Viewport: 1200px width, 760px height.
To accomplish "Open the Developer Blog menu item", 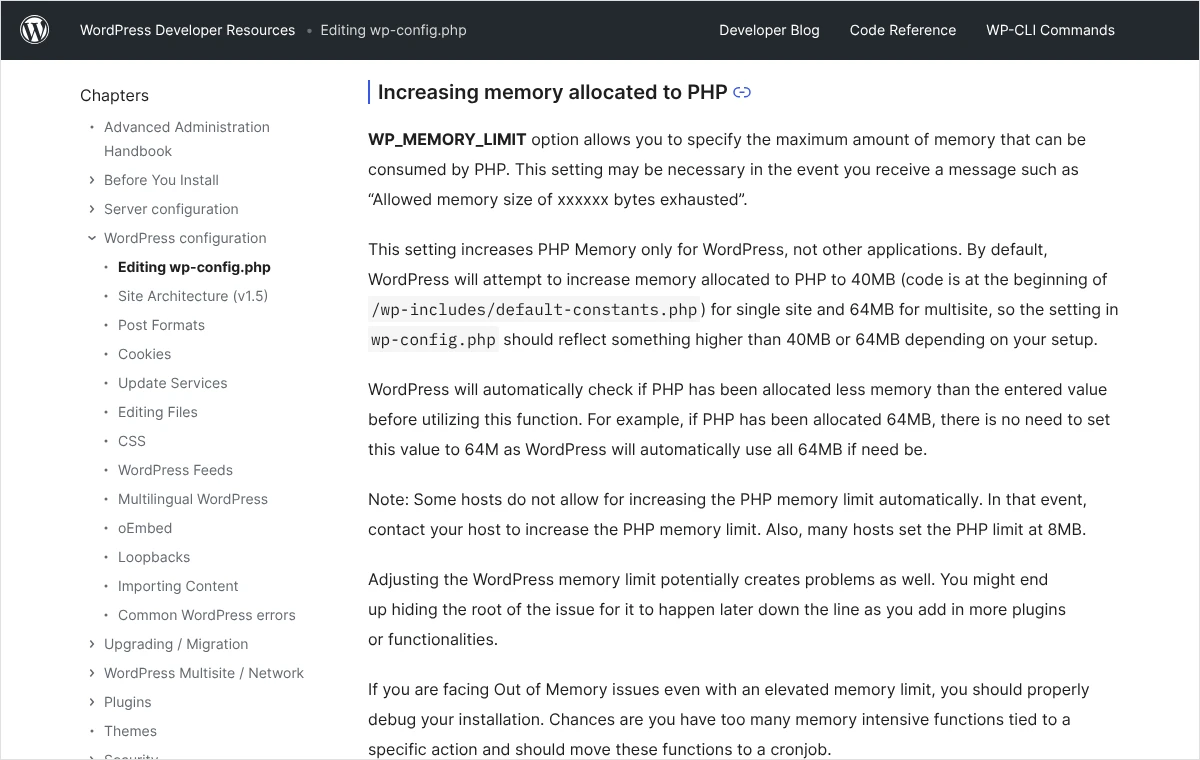I will (x=769, y=30).
